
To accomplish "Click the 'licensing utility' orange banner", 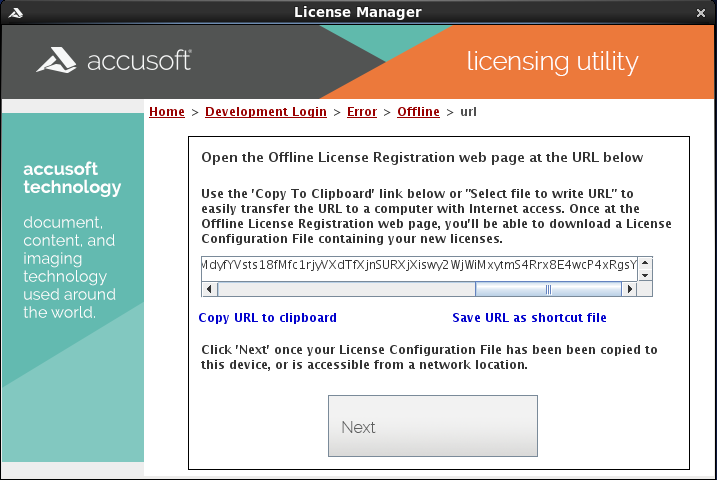I will coord(552,62).
